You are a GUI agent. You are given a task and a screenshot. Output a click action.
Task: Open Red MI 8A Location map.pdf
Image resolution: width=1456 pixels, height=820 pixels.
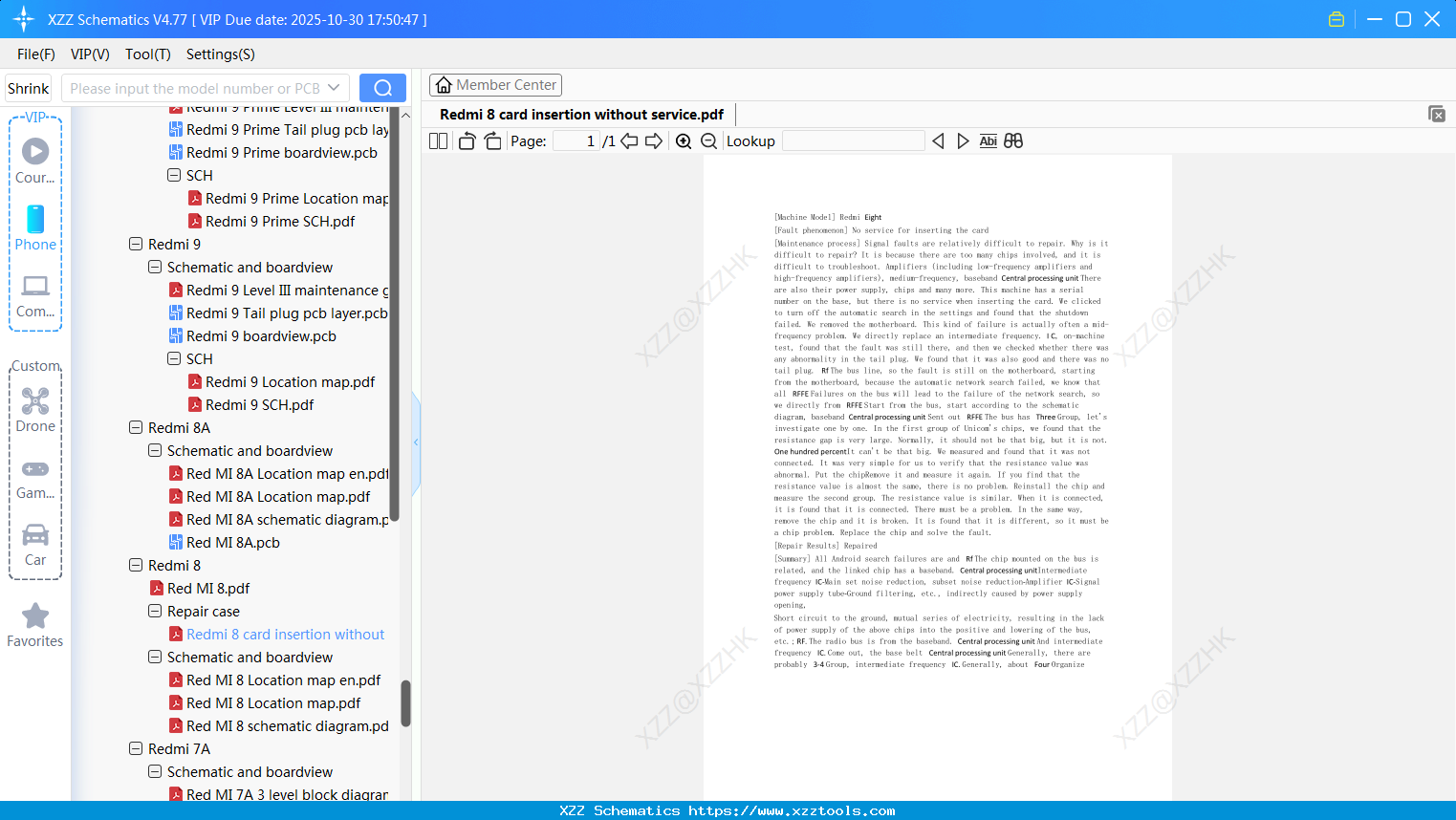click(x=278, y=497)
